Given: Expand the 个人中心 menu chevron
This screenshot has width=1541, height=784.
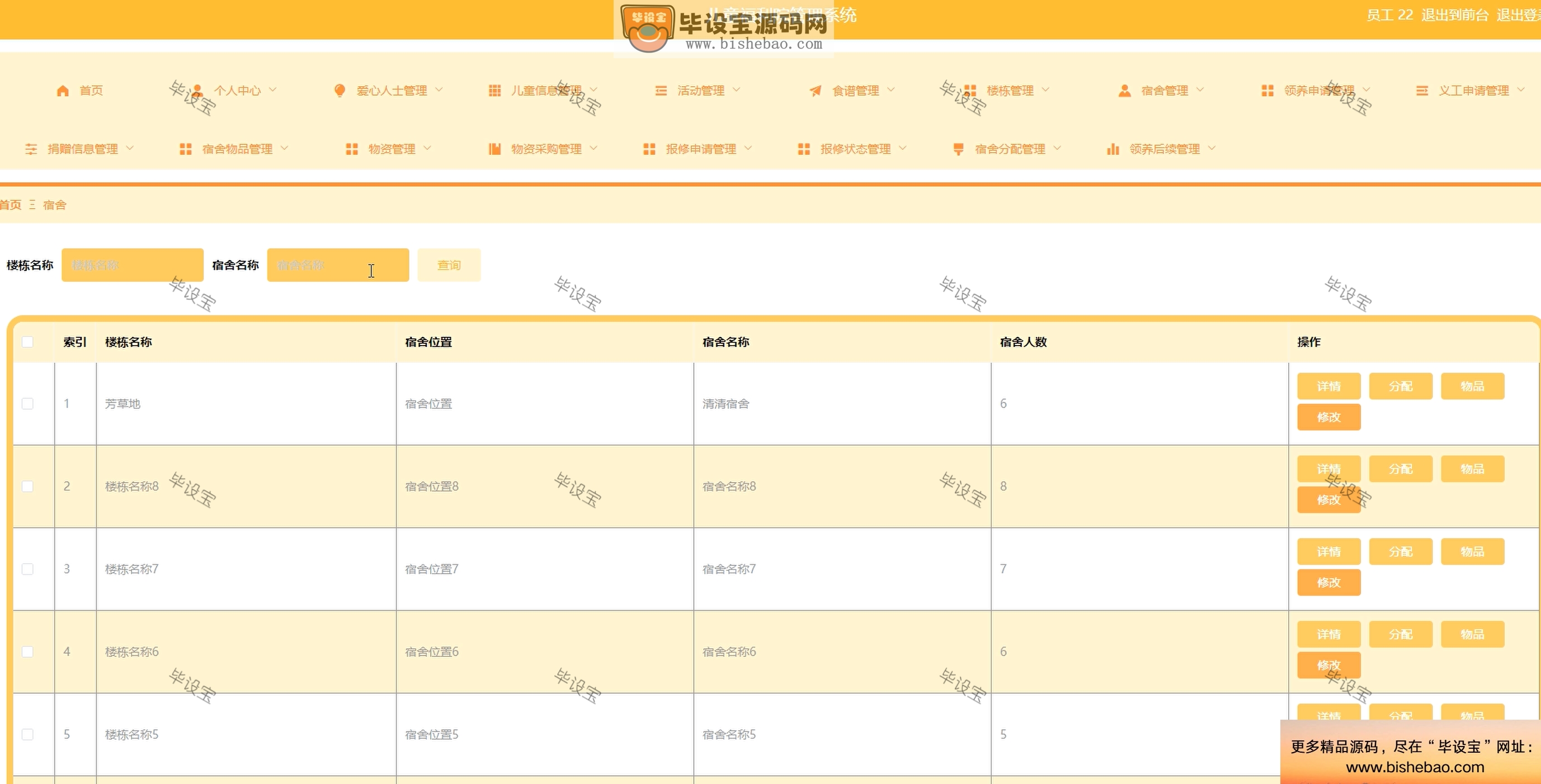Looking at the screenshot, I should point(273,89).
